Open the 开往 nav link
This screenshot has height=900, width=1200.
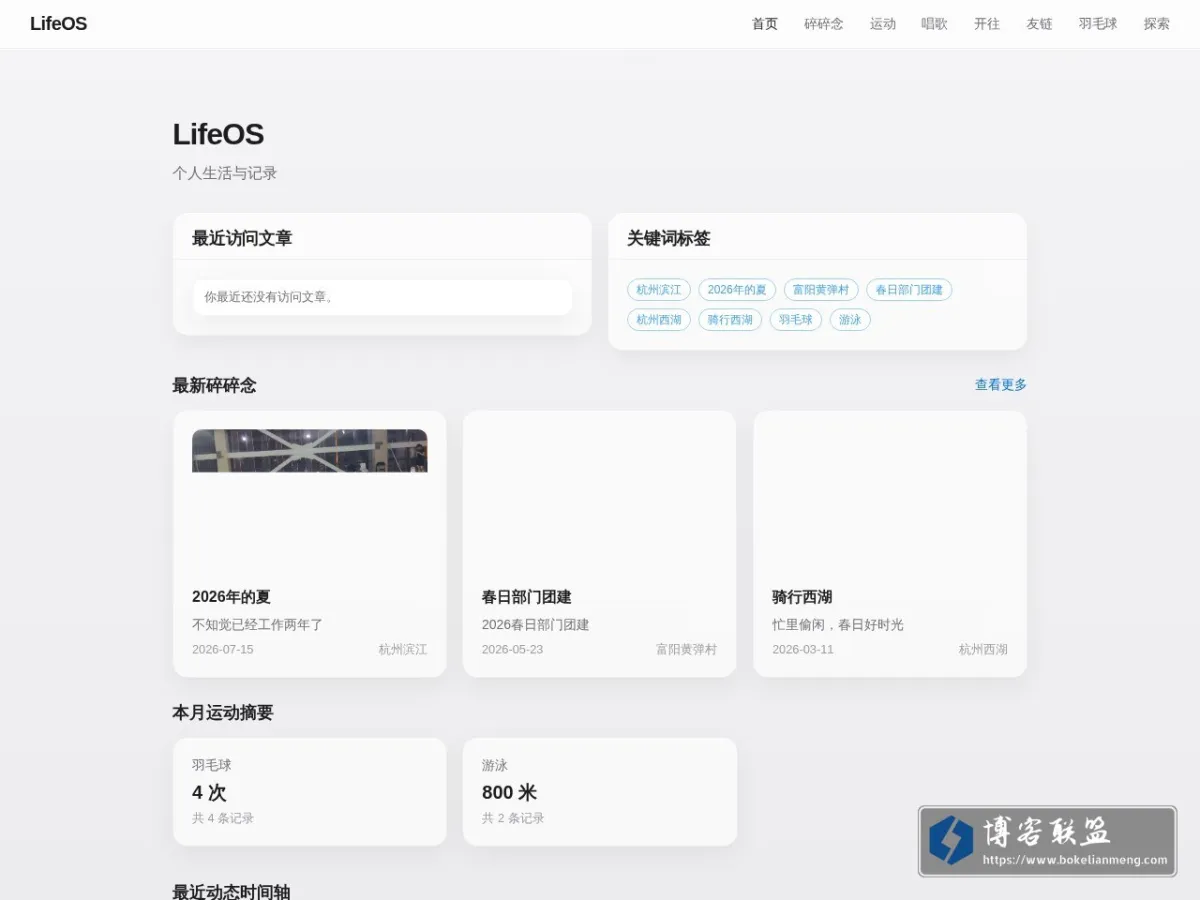click(x=987, y=24)
